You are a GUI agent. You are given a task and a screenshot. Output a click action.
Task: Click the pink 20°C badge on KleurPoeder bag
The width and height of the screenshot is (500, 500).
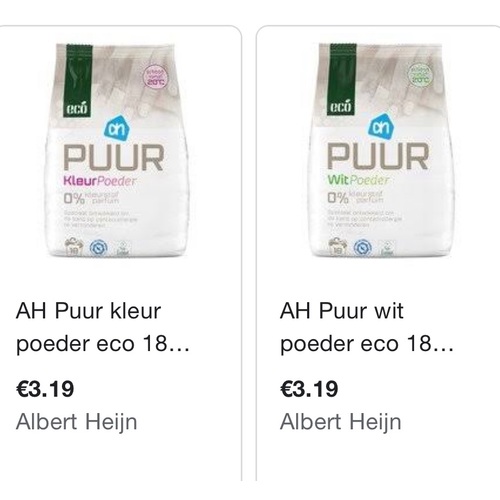(156, 77)
